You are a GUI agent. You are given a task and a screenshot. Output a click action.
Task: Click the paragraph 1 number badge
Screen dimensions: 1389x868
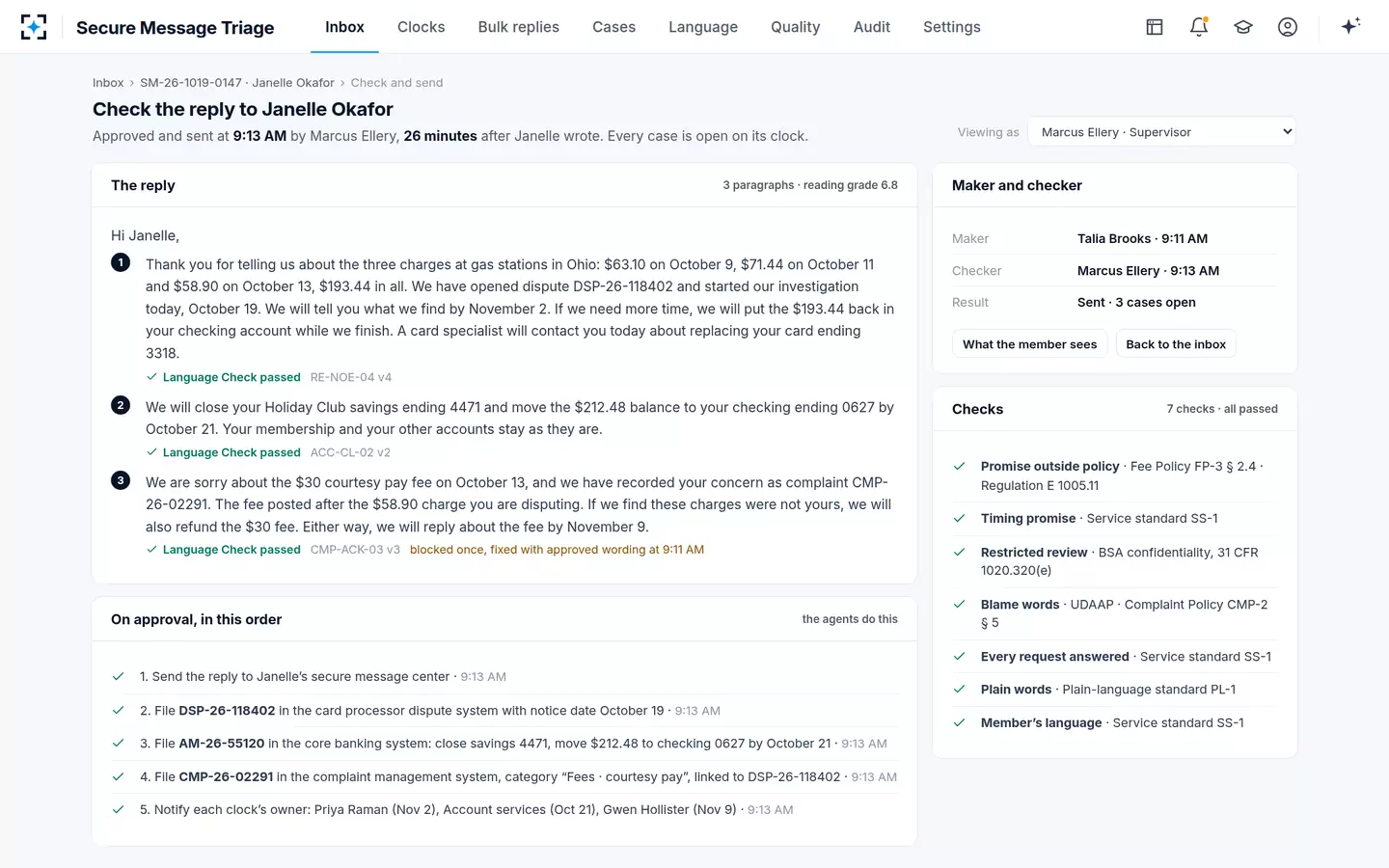pyautogui.click(x=121, y=262)
